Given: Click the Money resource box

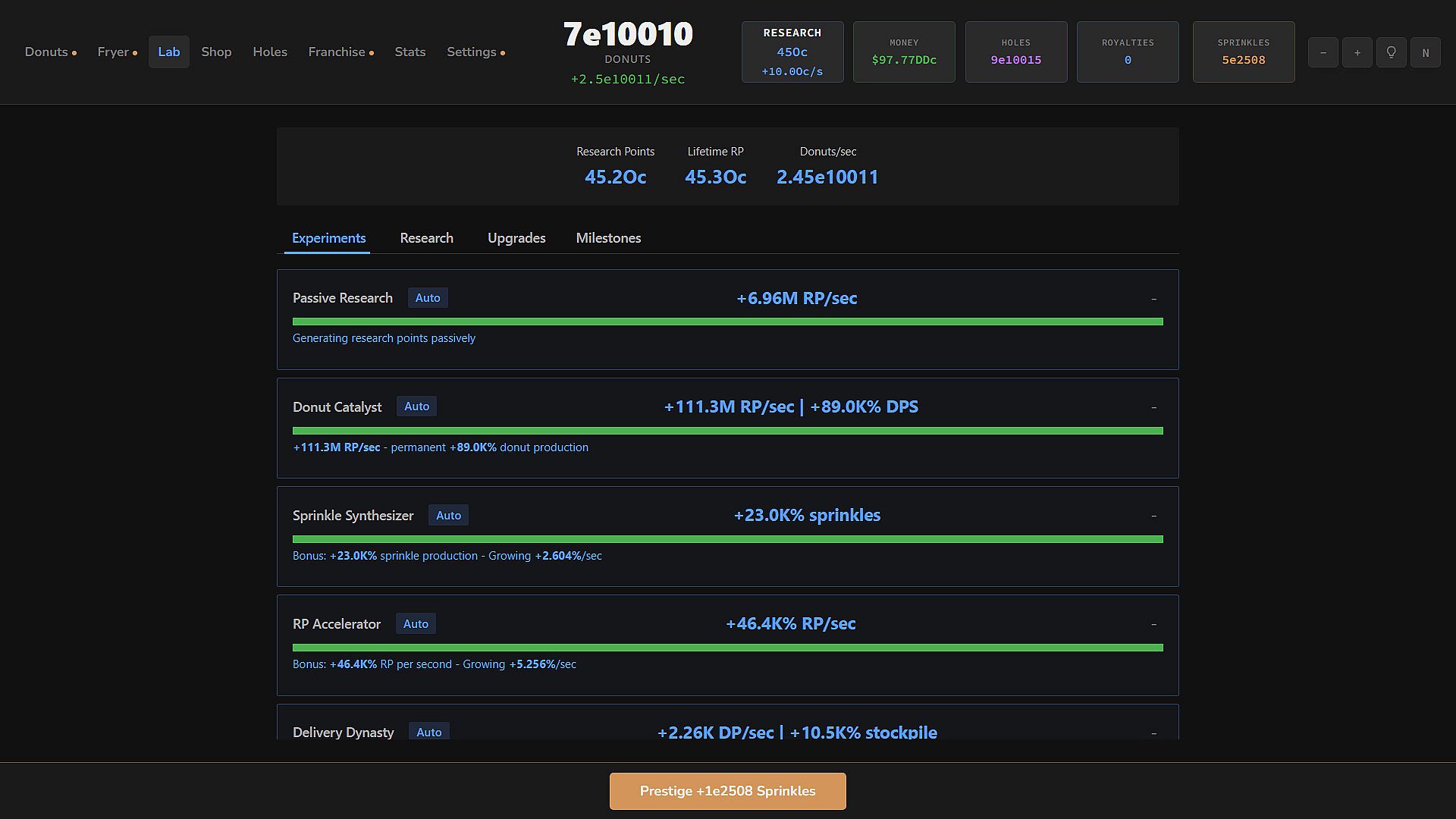Looking at the screenshot, I should point(904,52).
